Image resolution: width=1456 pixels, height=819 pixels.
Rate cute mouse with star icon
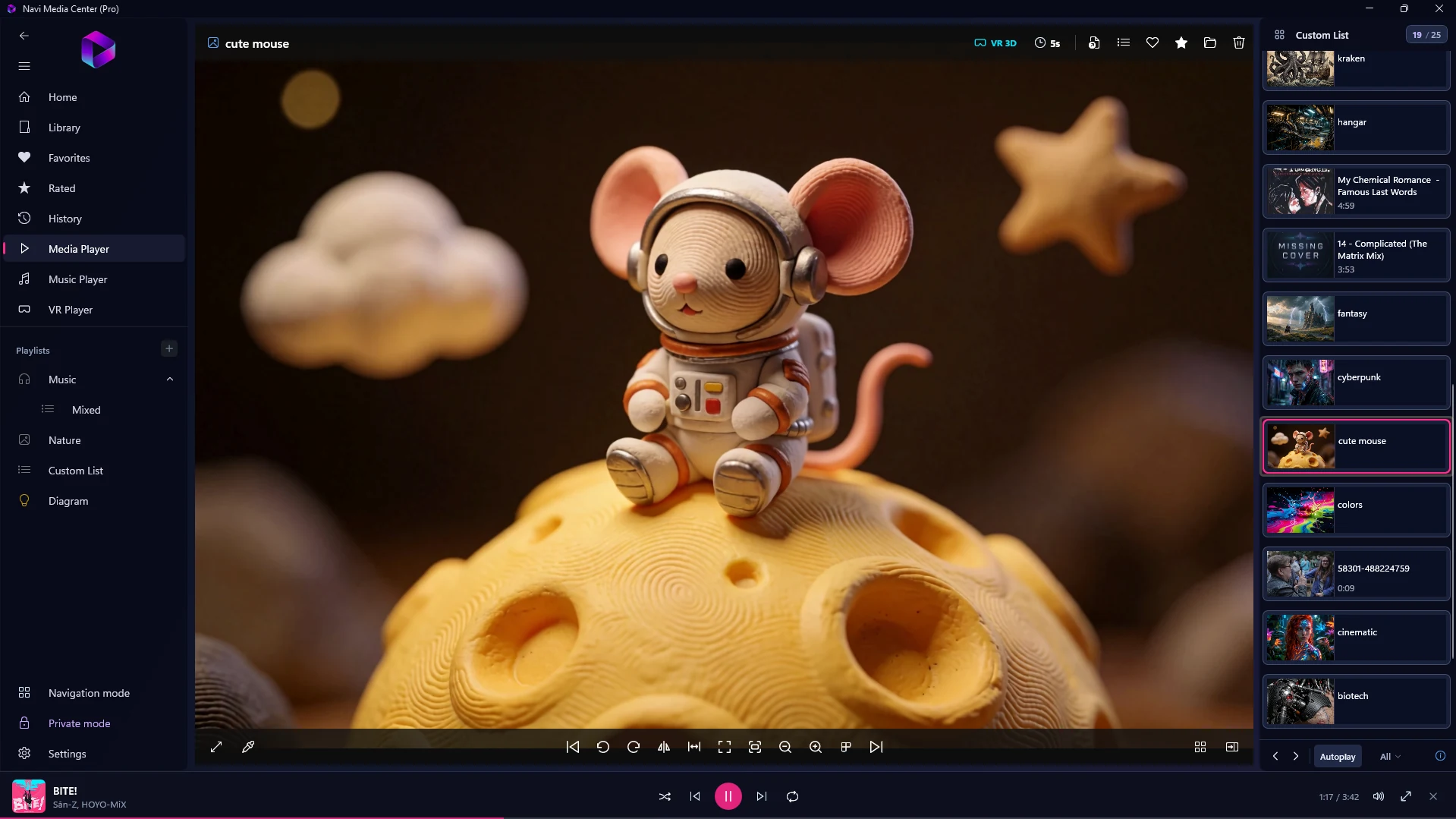(1181, 43)
